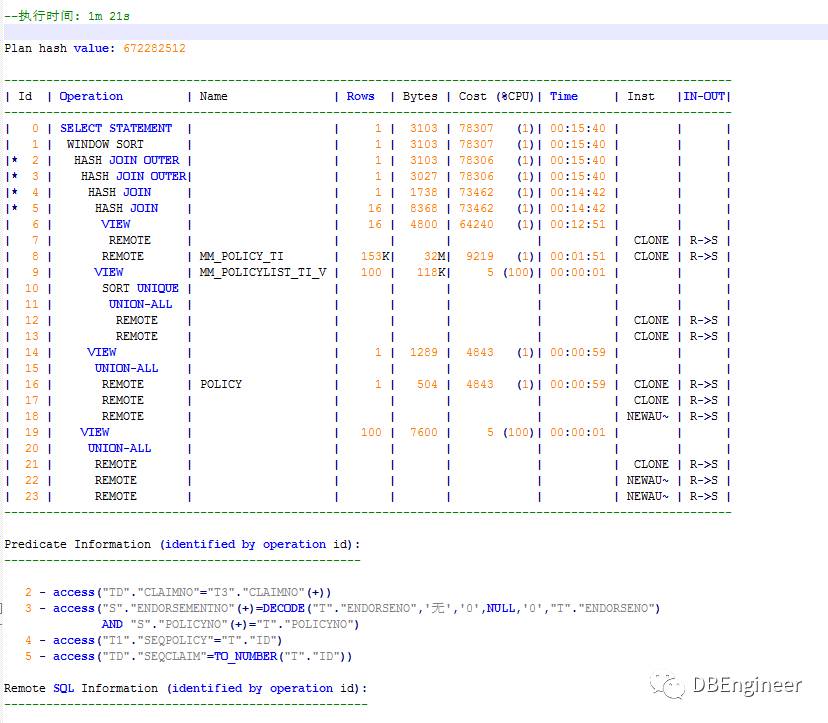This screenshot has height=723, width=828.
Task: Click the cost value '64240'
Action: point(476,224)
